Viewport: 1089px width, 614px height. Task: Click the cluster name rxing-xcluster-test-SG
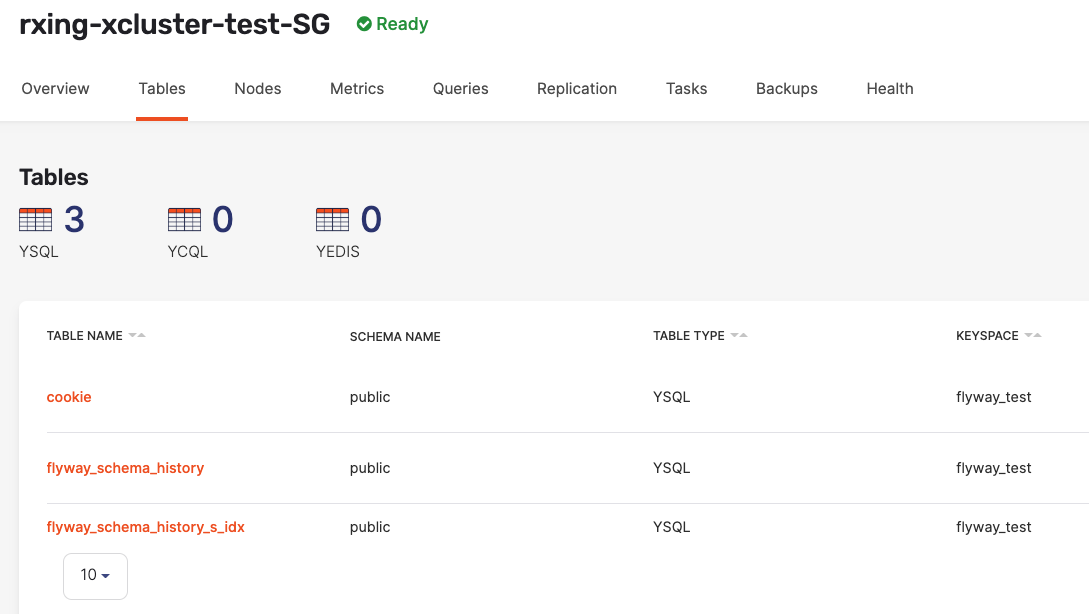(x=174, y=24)
